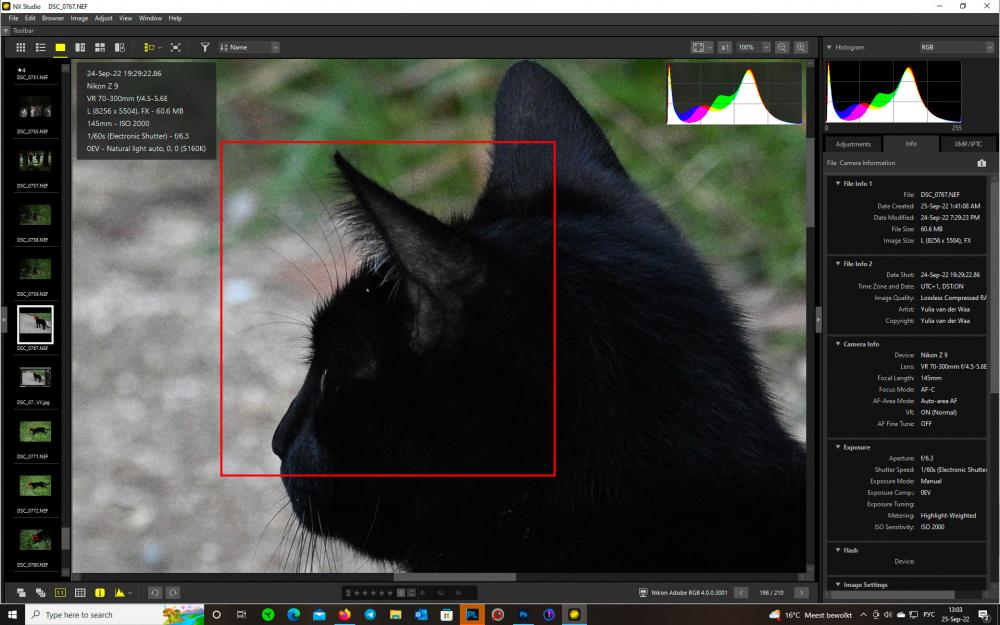Image resolution: width=1000 pixels, height=625 pixels.
Task: Rotate image clockwise
Action: pyautogui.click(x=173, y=592)
